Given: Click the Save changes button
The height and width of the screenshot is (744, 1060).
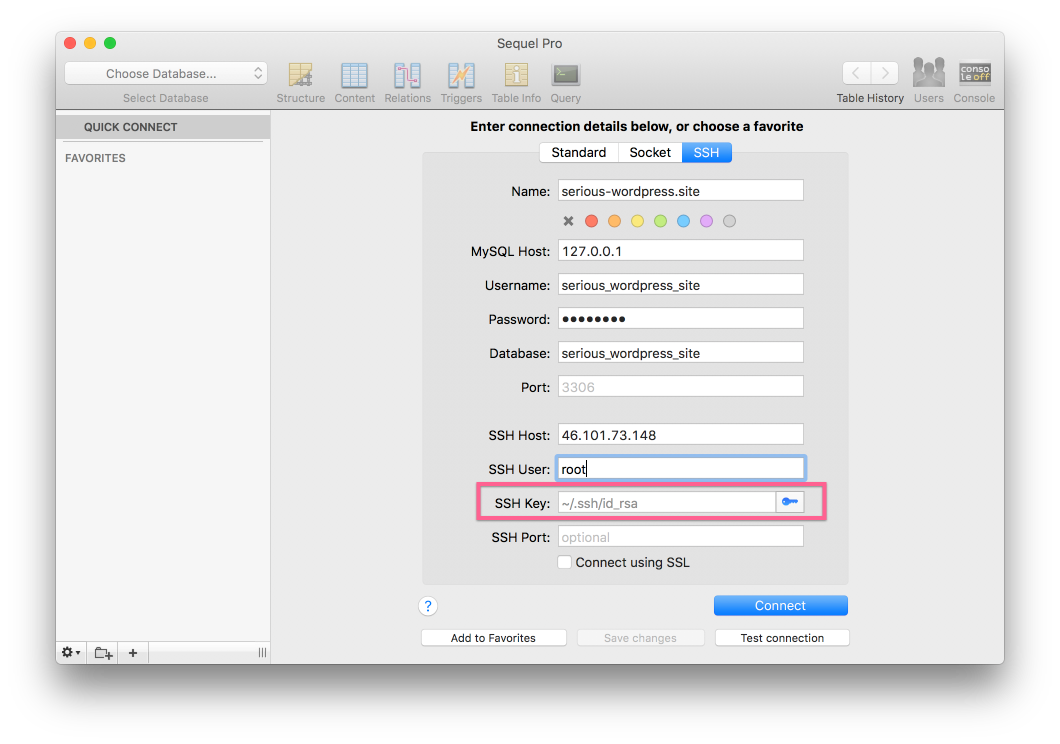Looking at the screenshot, I should tap(640, 638).
